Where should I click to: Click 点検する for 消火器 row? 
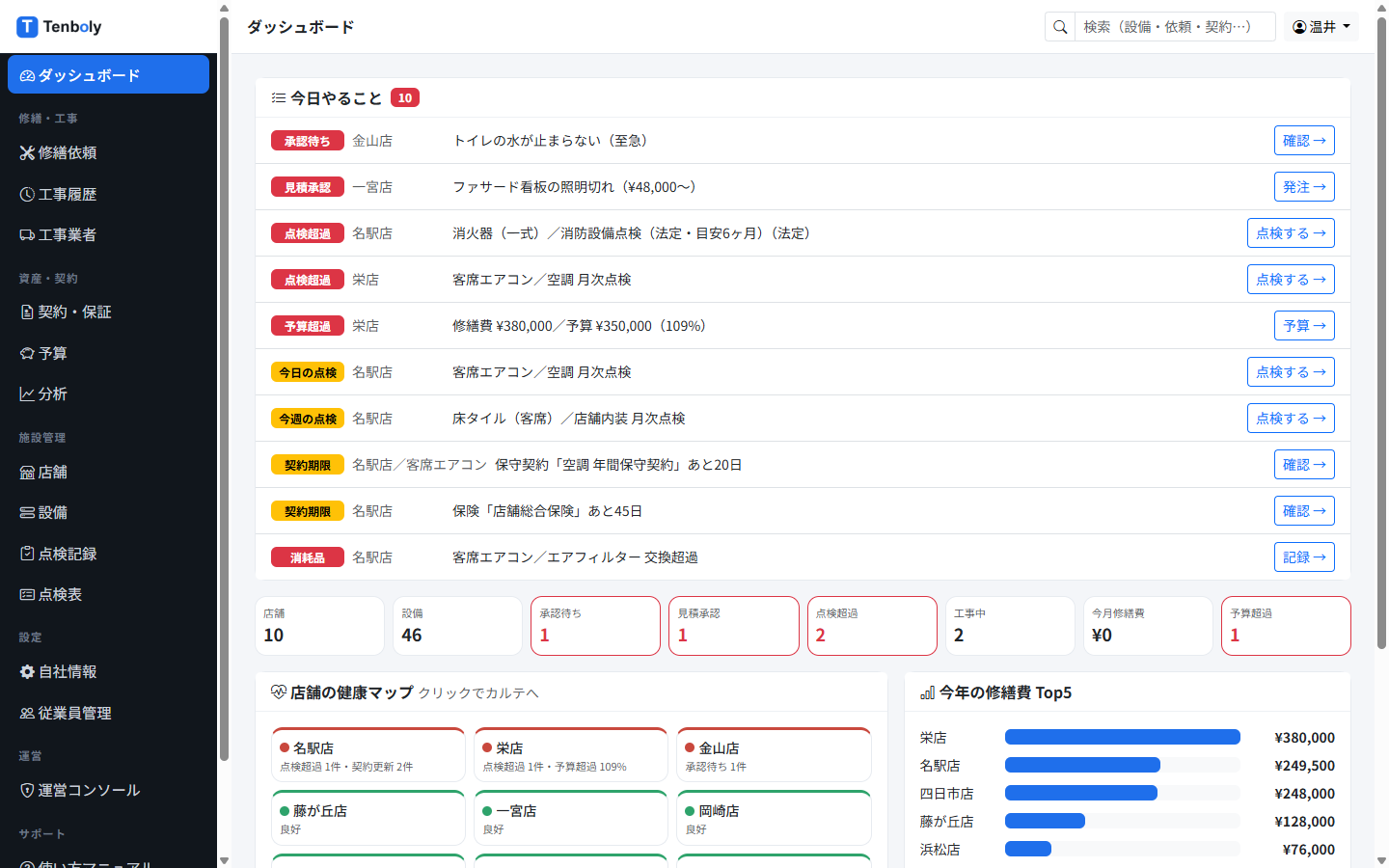1291,232
